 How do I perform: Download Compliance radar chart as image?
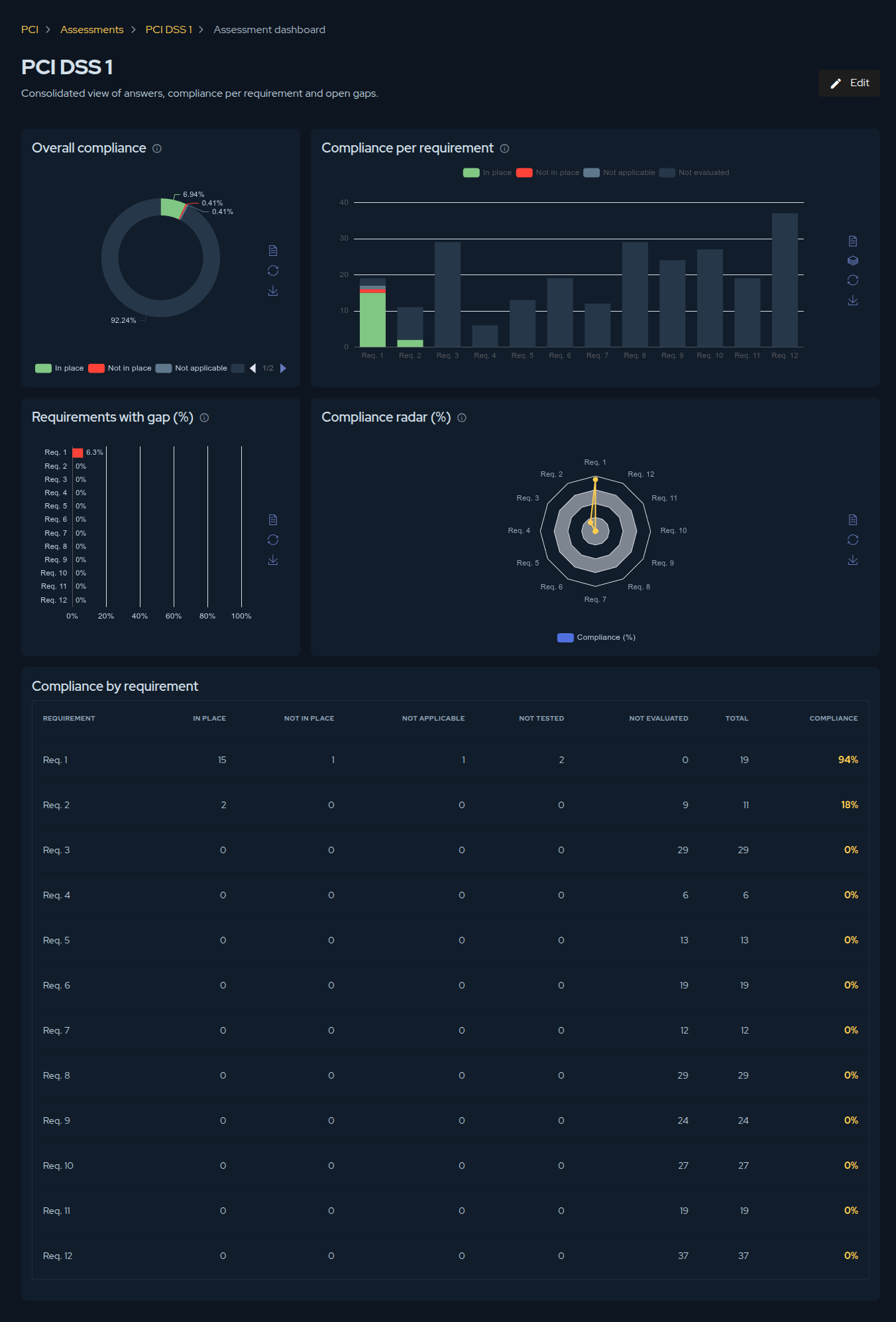(853, 560)
